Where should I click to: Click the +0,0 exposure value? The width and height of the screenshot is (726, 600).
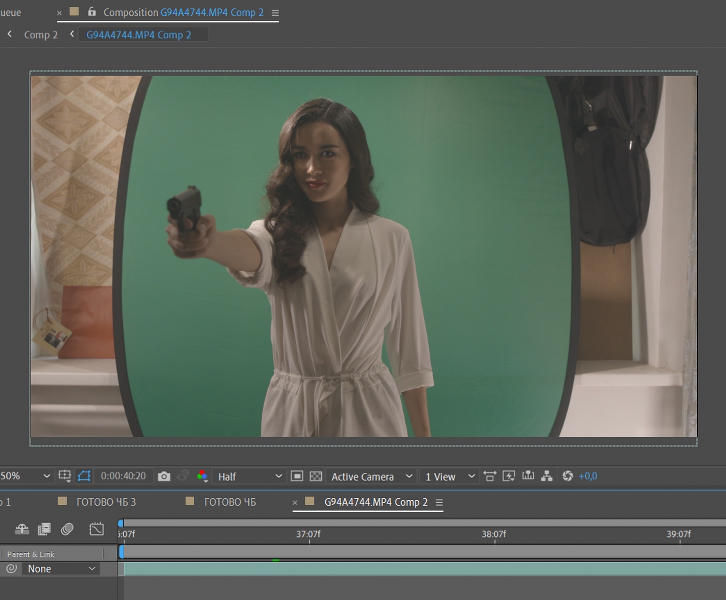pos(588,476)
